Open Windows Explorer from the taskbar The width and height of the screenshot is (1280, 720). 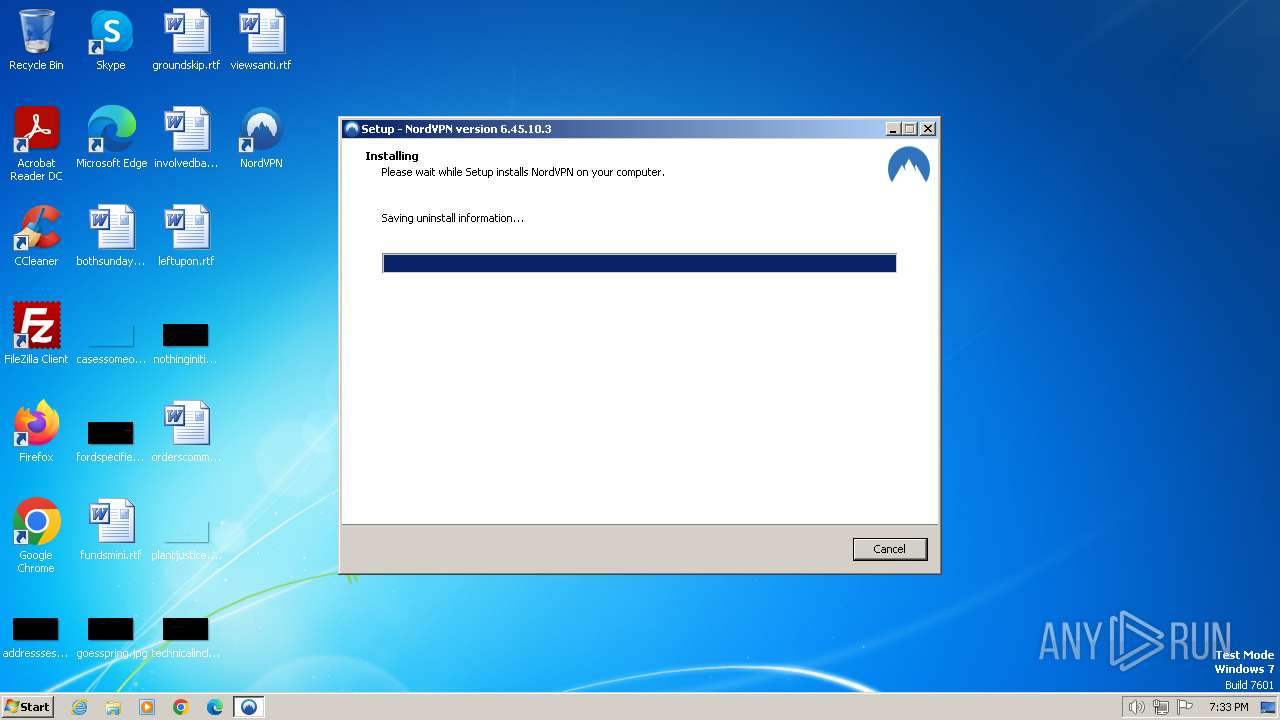pos(113,707)
